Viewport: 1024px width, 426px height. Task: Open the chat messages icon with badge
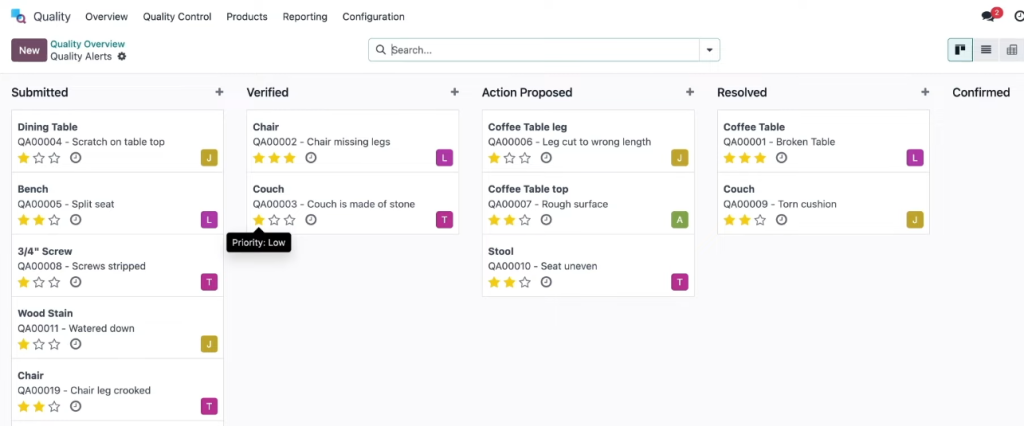tap(990, 16)
